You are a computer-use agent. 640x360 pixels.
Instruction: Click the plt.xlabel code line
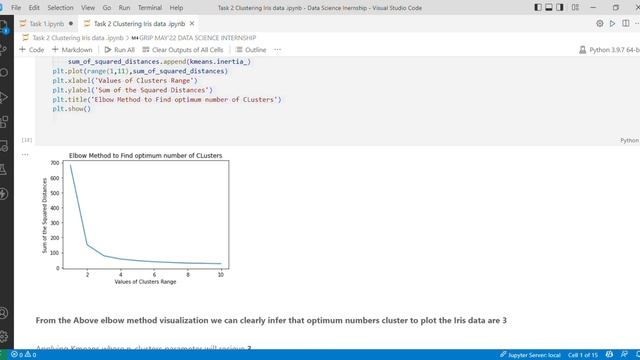coord(124,80)
